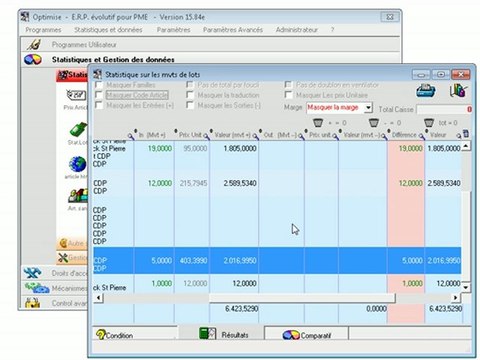
Task: Click the padlock icon beside Control avancé
Action: (32, 303)
